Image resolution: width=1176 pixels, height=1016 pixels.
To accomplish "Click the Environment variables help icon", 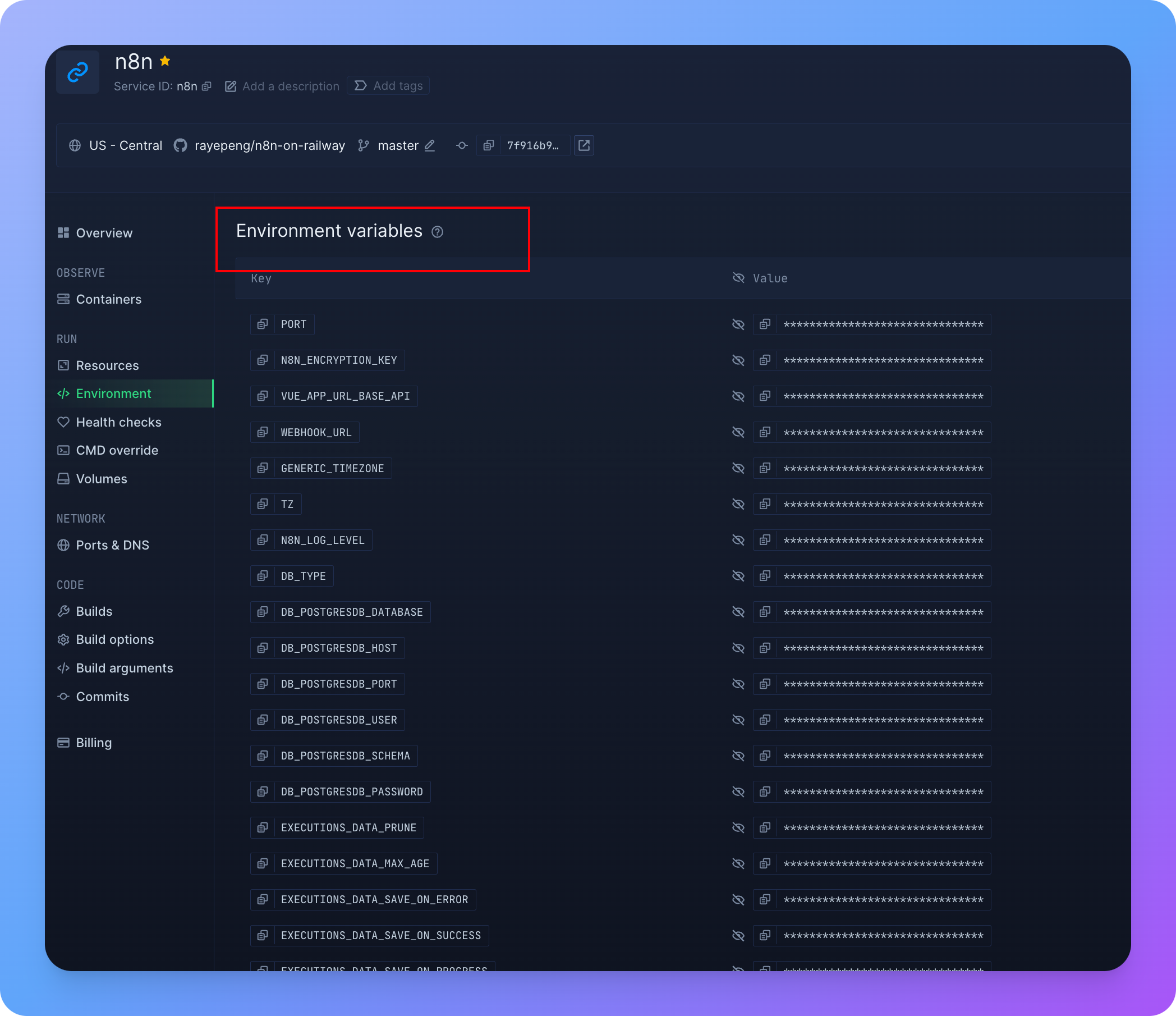I will tap(437, 232).
